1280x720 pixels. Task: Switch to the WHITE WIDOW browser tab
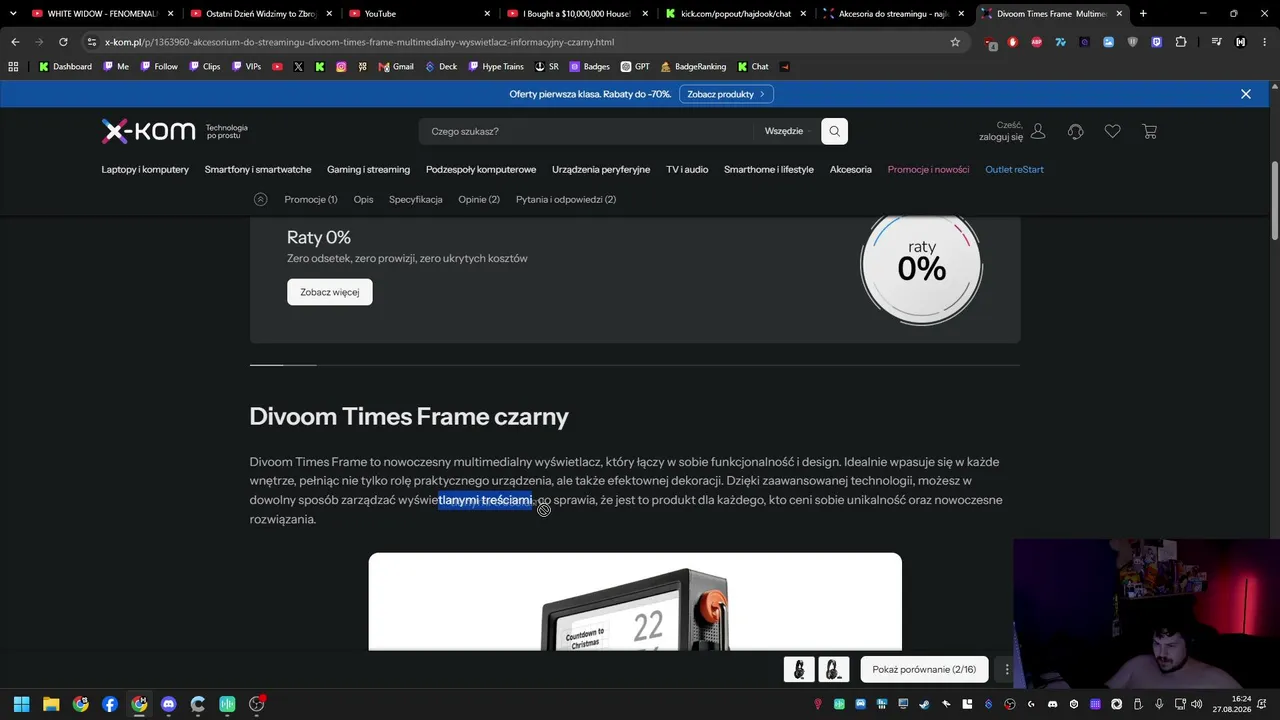[x=103, y=13]
